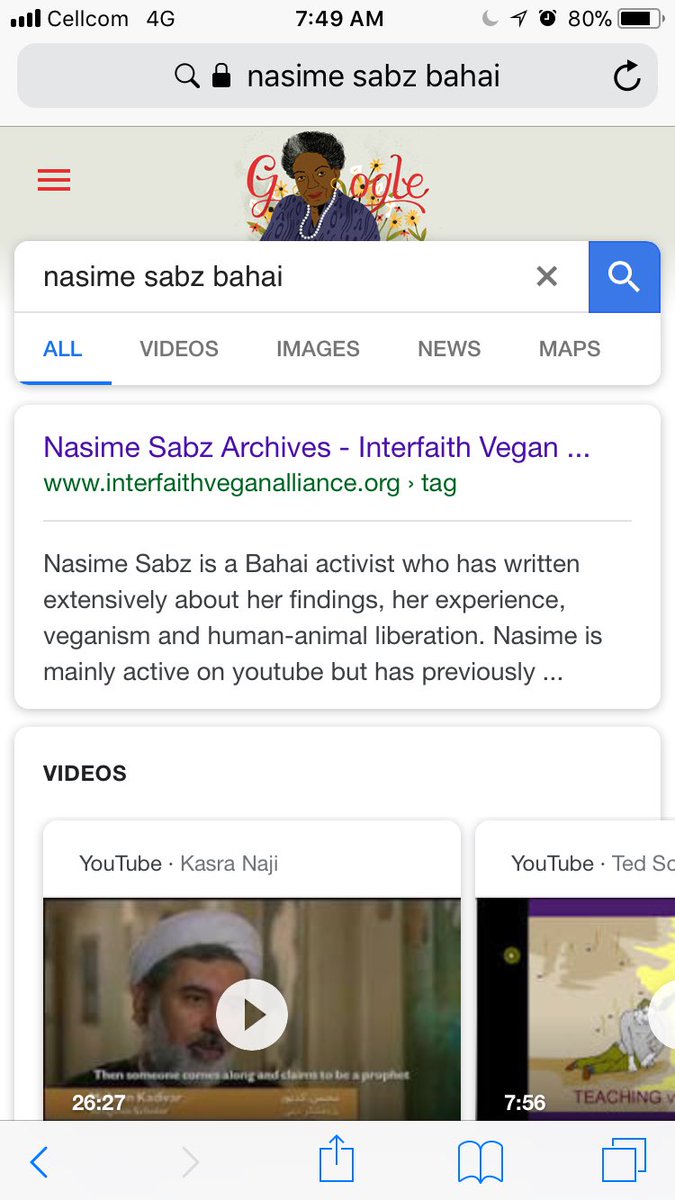Clear the search query with the X icon
Image resolution: width=675 pixels, height=1200 pixels.
547,277
